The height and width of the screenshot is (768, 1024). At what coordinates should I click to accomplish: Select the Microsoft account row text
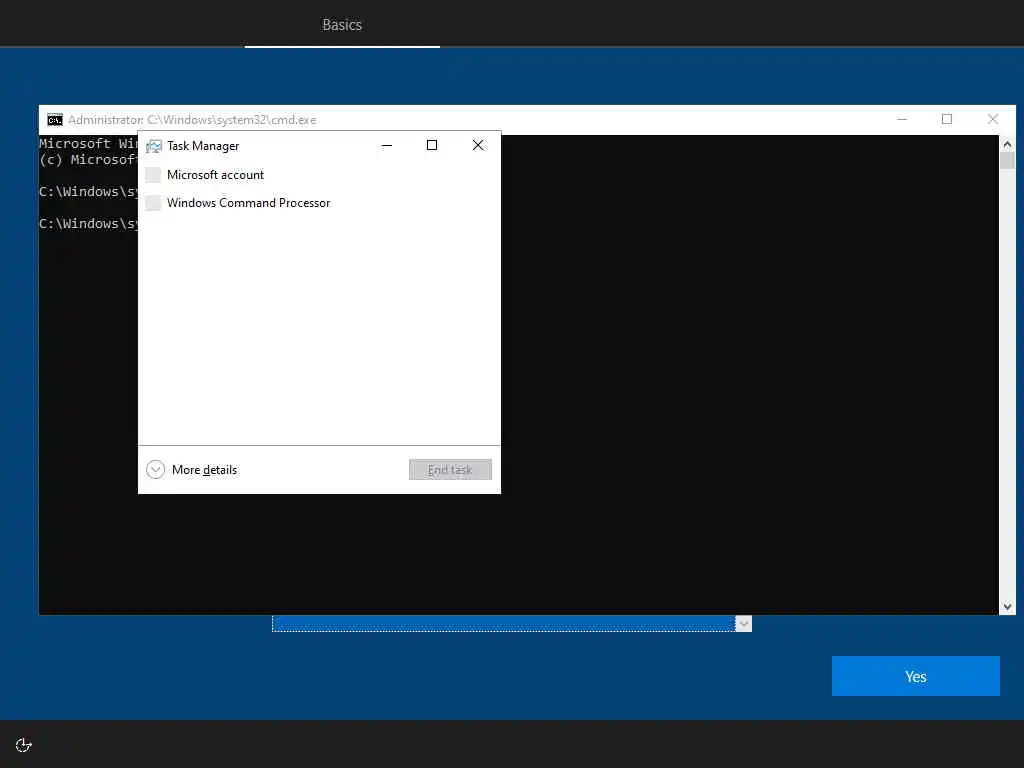point(216,174)
